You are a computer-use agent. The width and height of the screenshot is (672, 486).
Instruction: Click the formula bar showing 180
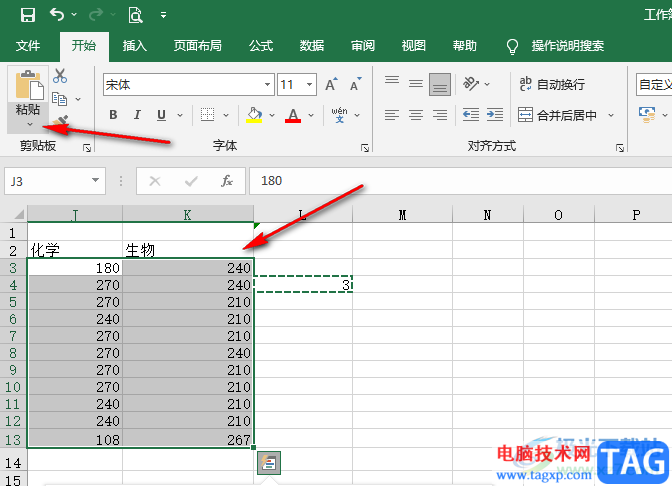pyautogui.click(x=460, y=181)
